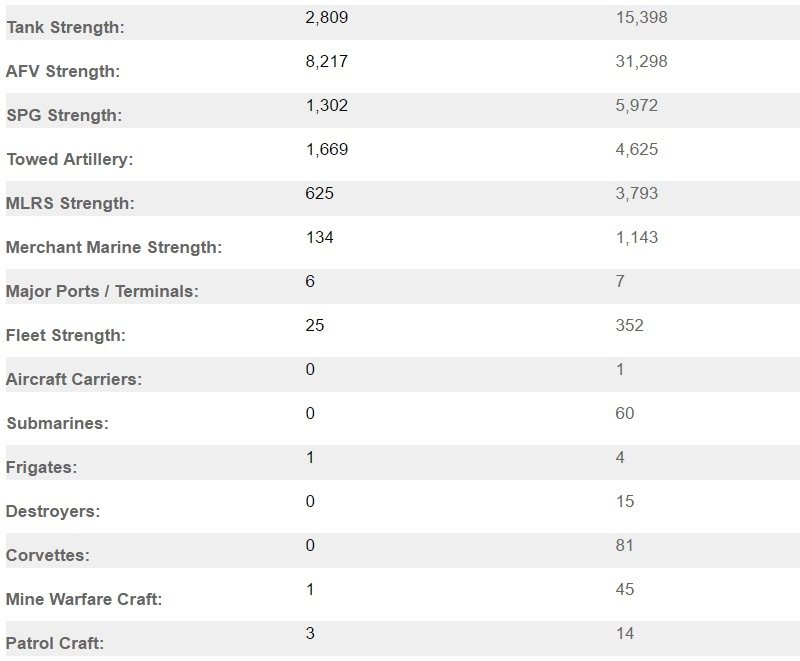Viewport: 800px width, 661px height.
Task: Select the Destroyers row label
Action: click(53, 512)
